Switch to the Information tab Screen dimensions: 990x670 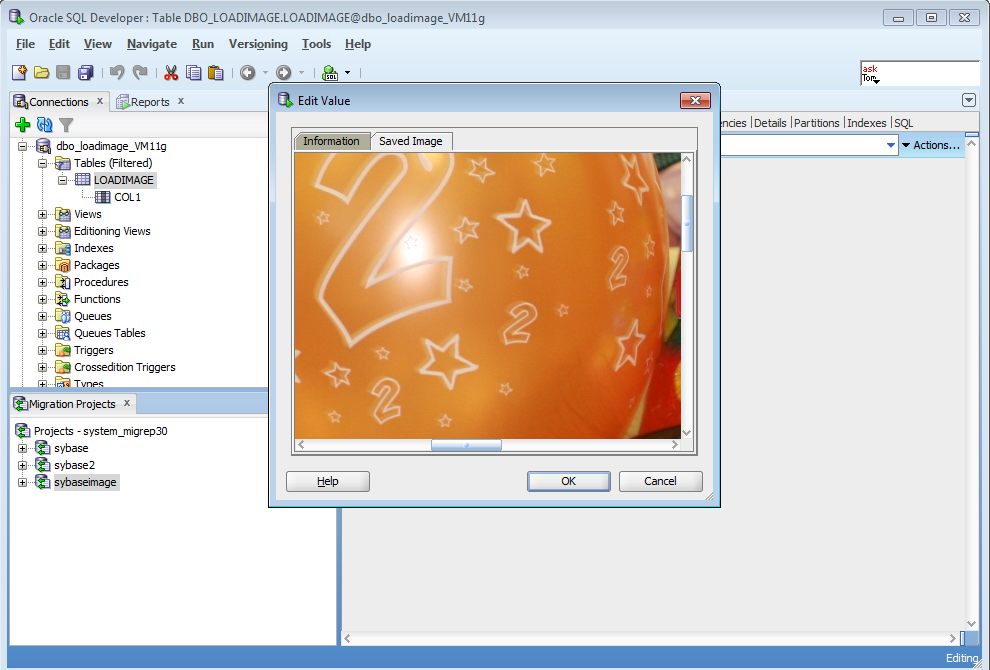(331, 141)
